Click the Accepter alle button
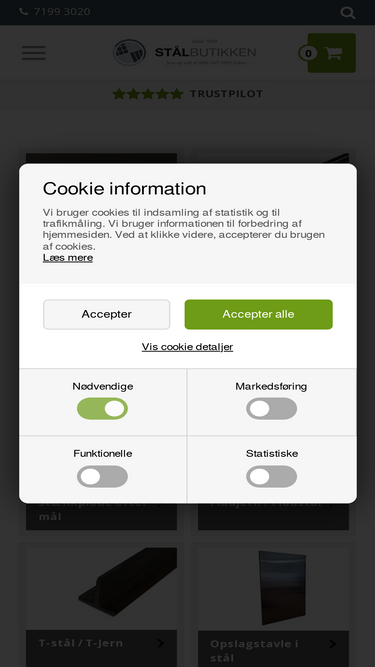The height and width of the screenshot is (667, 375). pyautogui.click(x=259, y=314)
